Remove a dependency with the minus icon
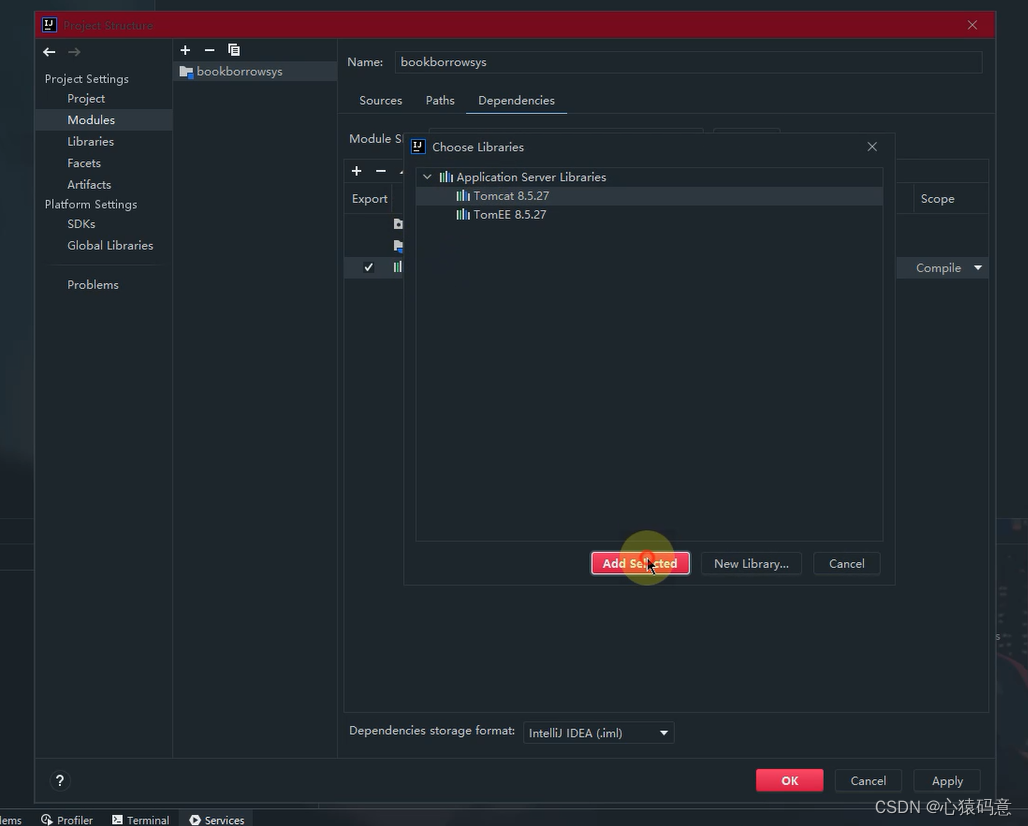 [x=381, y=170]
